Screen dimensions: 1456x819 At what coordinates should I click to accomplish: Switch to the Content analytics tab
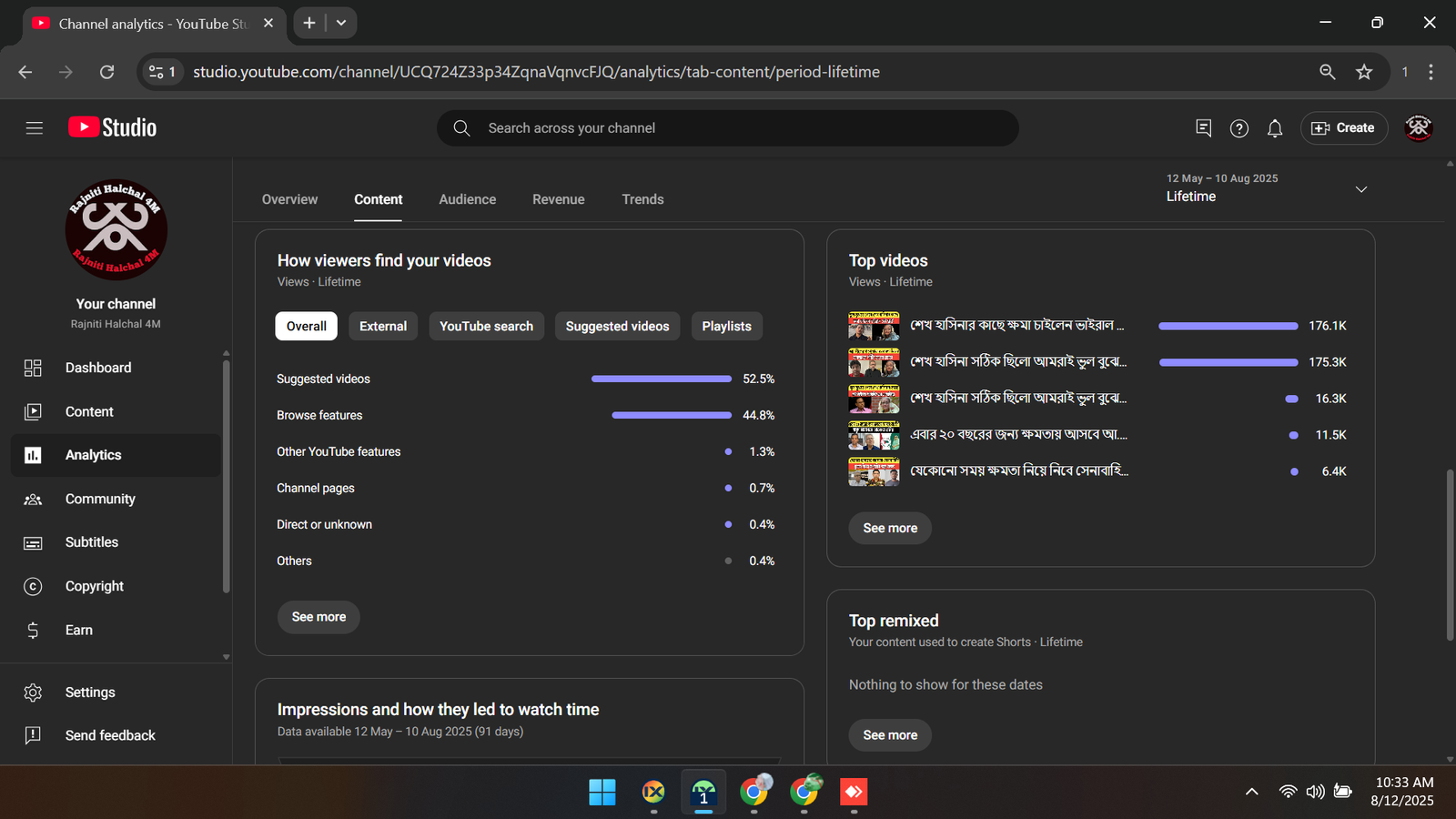pyautogui.click(x=379, y=199)
